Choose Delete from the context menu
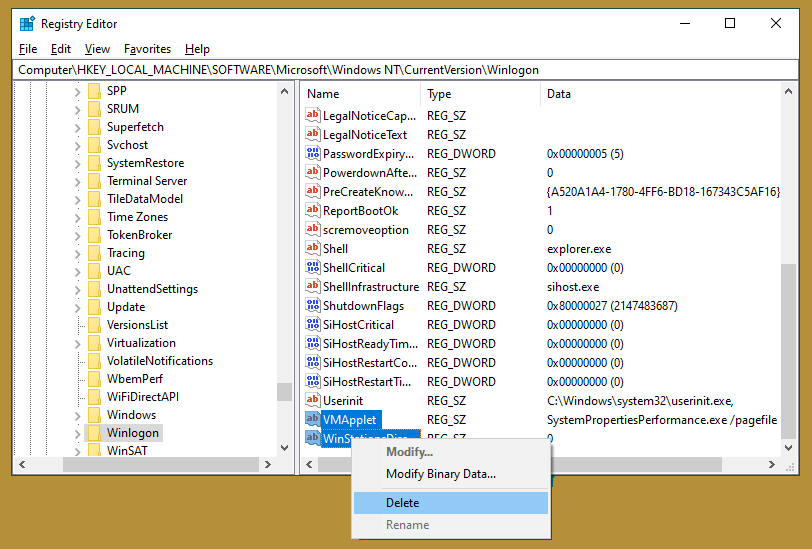Viewport: 812px width, 549px height. pyautogui.click(x=451, y=503)
